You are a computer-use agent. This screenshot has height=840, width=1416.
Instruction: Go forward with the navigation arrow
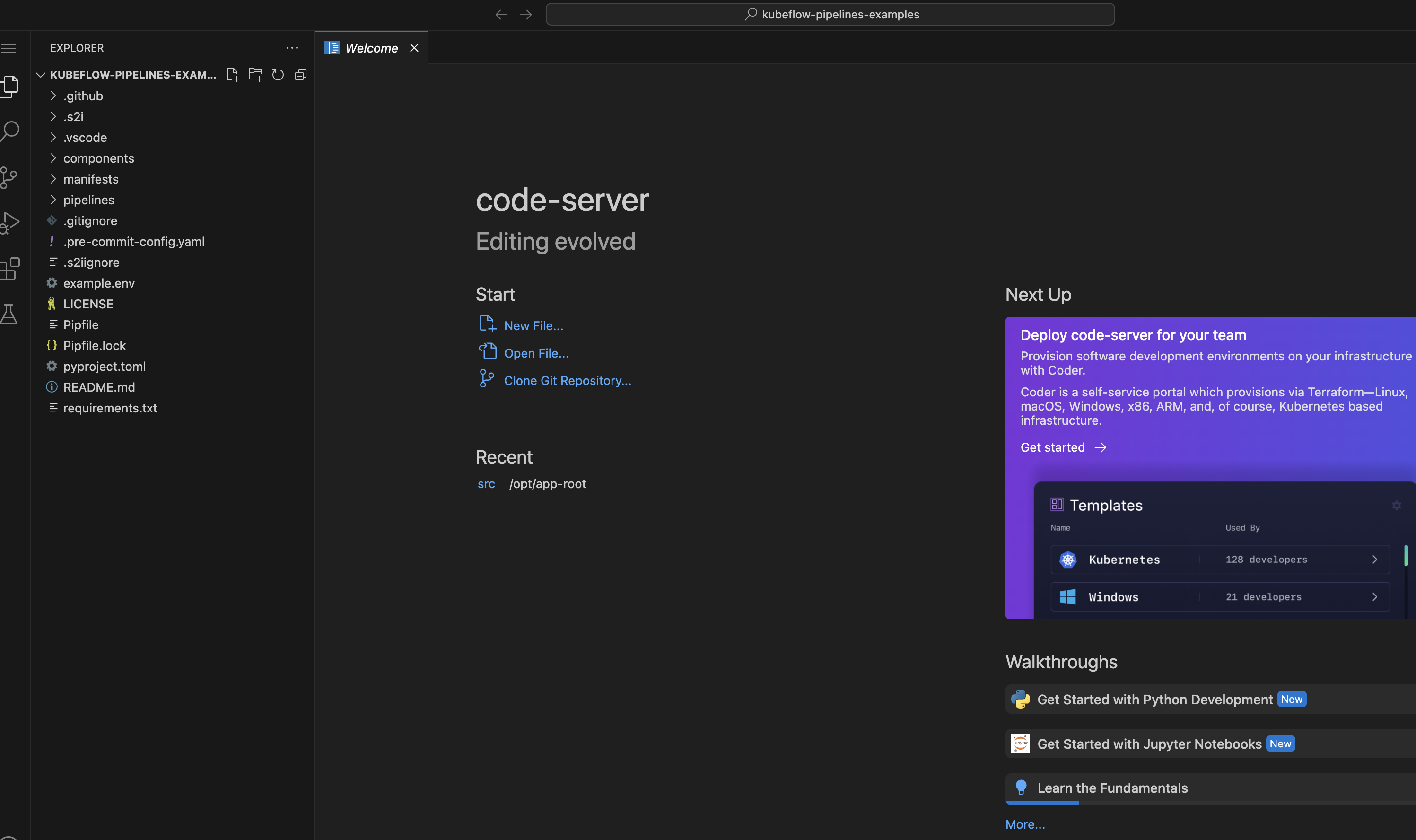526,15
